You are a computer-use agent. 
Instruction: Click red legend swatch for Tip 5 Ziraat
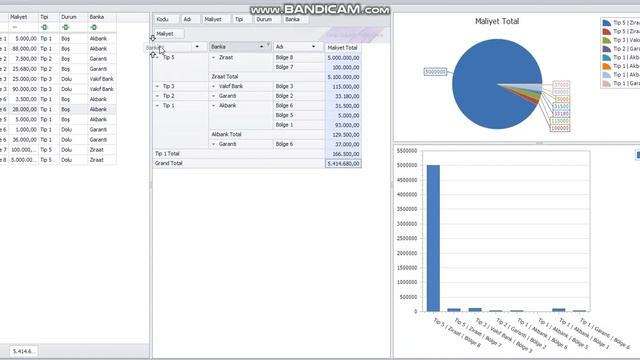[607, 31]
